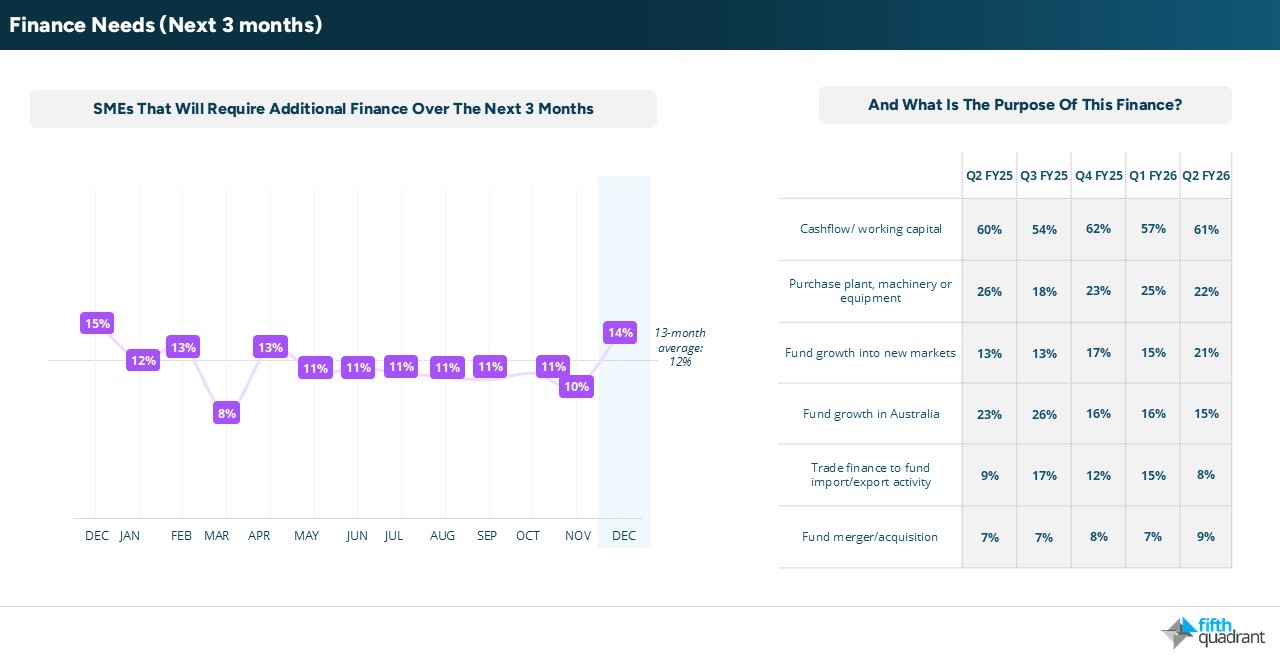Click the Fund growth in Australia label

(x=870, y=414)
